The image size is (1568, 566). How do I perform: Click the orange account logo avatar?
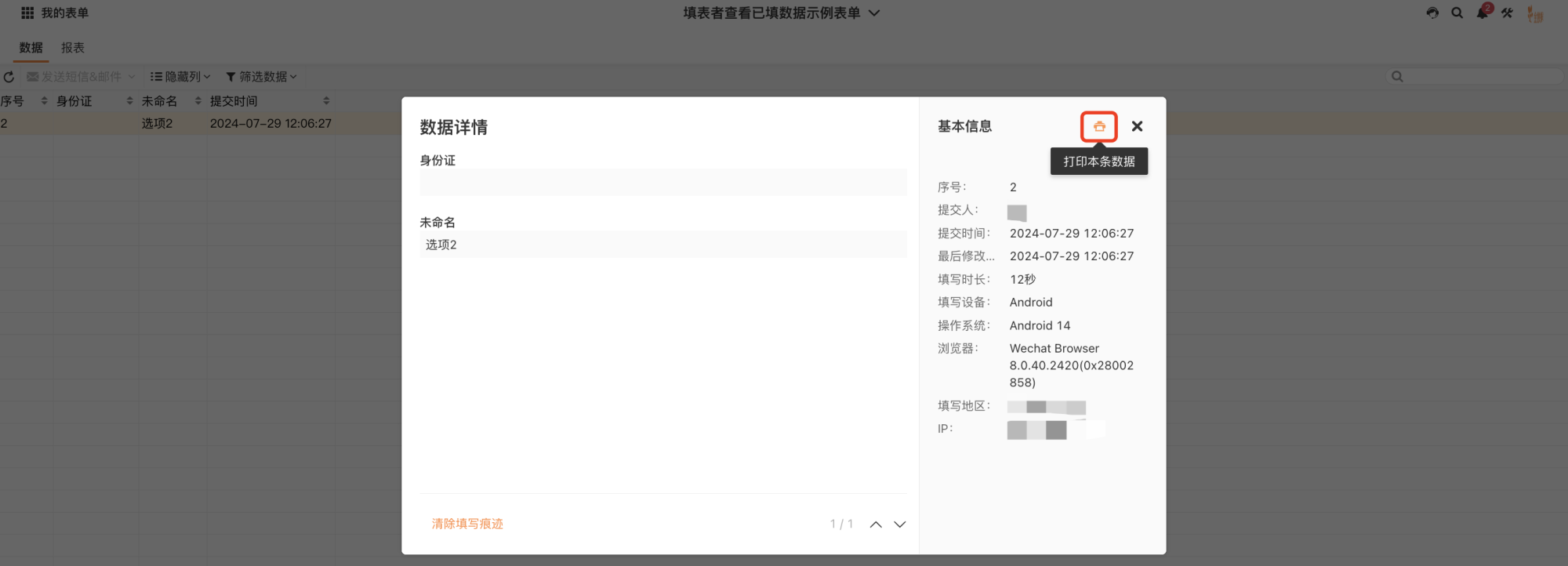click(1535, 13)
